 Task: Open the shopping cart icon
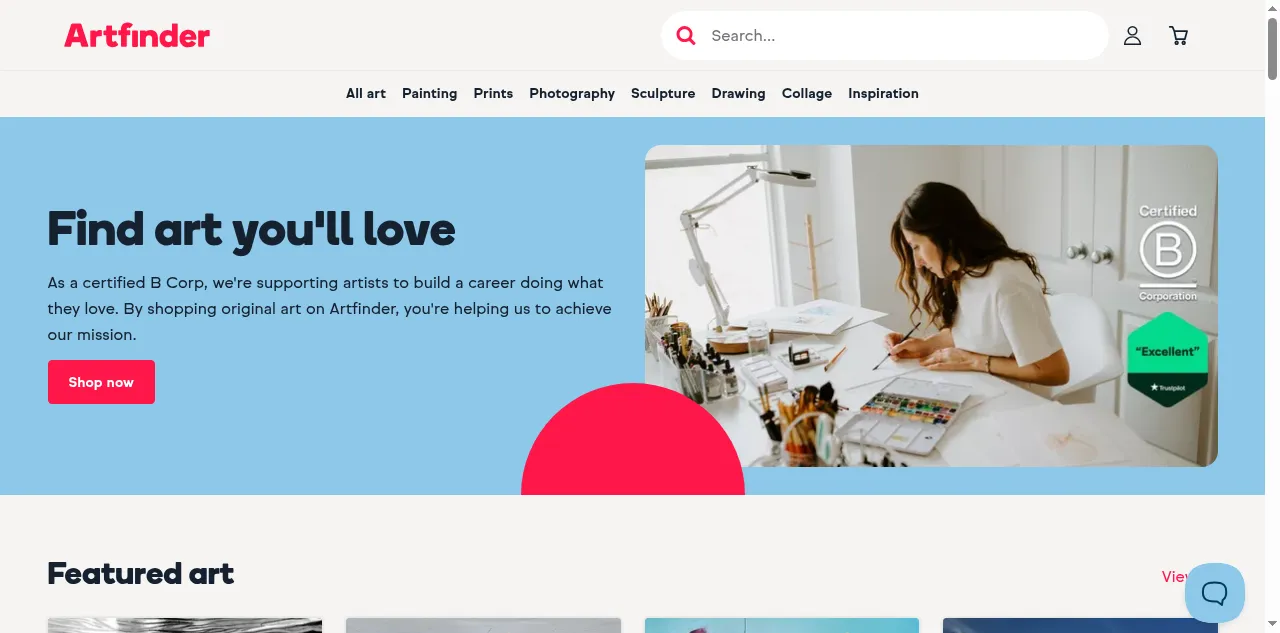(x=1179, y=36)
